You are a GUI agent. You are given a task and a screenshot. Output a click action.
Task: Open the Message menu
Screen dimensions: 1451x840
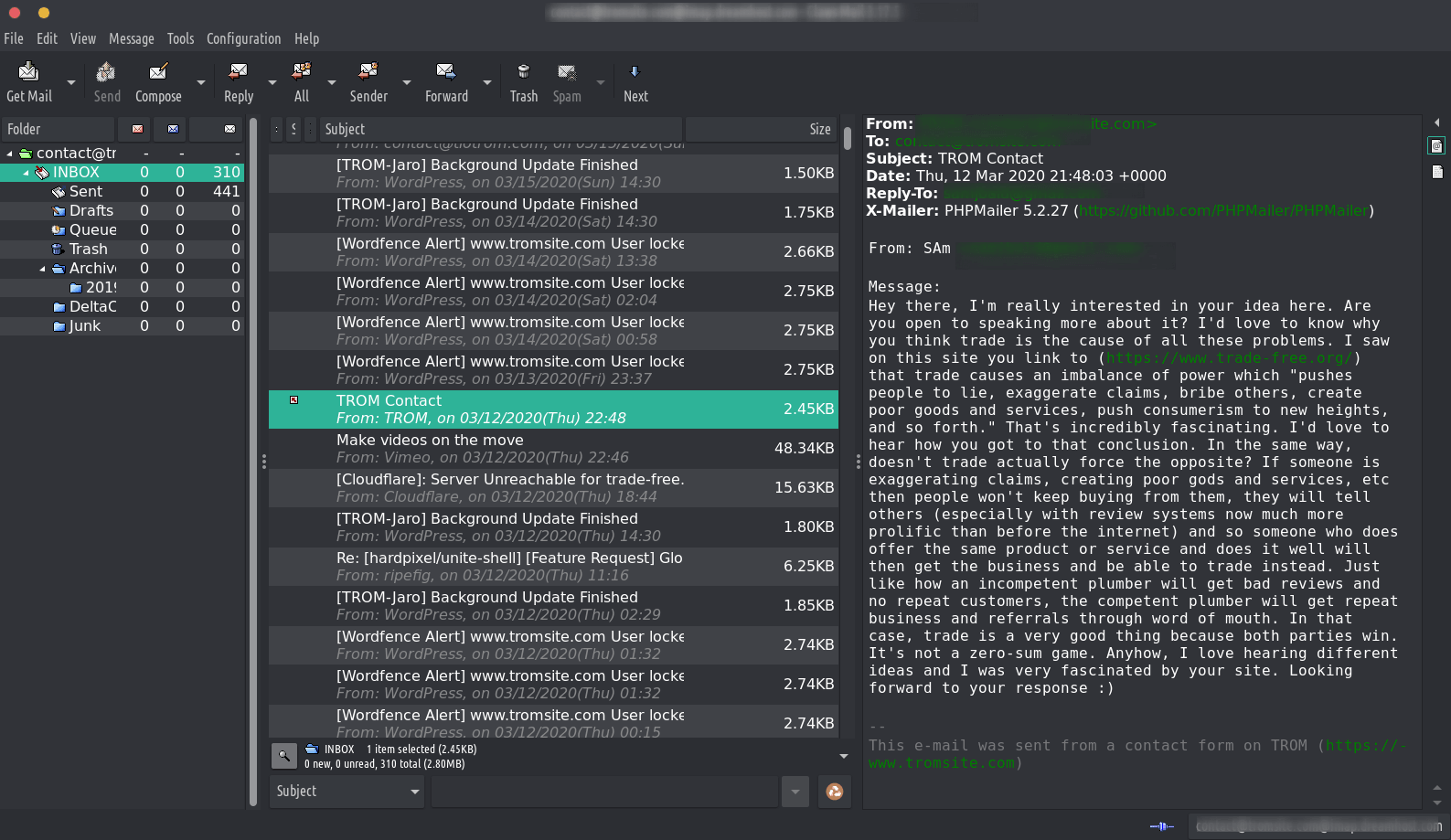pyautogui.click(x=132, y=38)
